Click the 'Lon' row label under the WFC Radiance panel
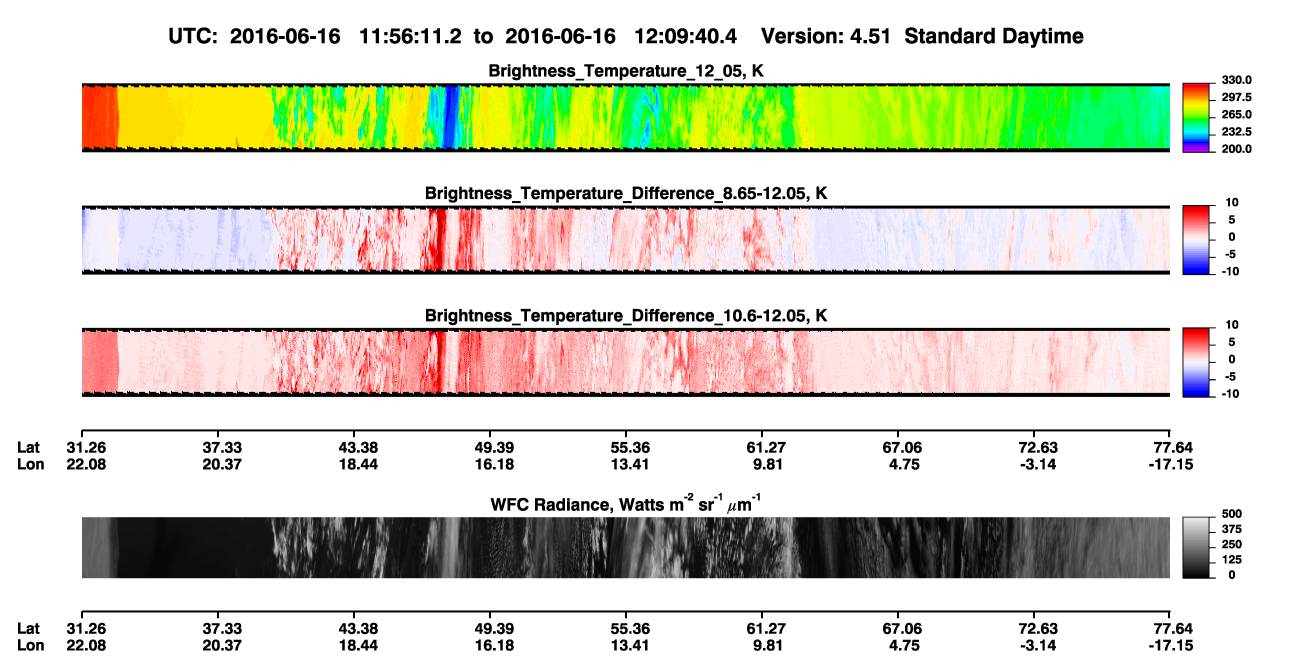Viewport: 1300px width, 667px height. tap(31, 644)
